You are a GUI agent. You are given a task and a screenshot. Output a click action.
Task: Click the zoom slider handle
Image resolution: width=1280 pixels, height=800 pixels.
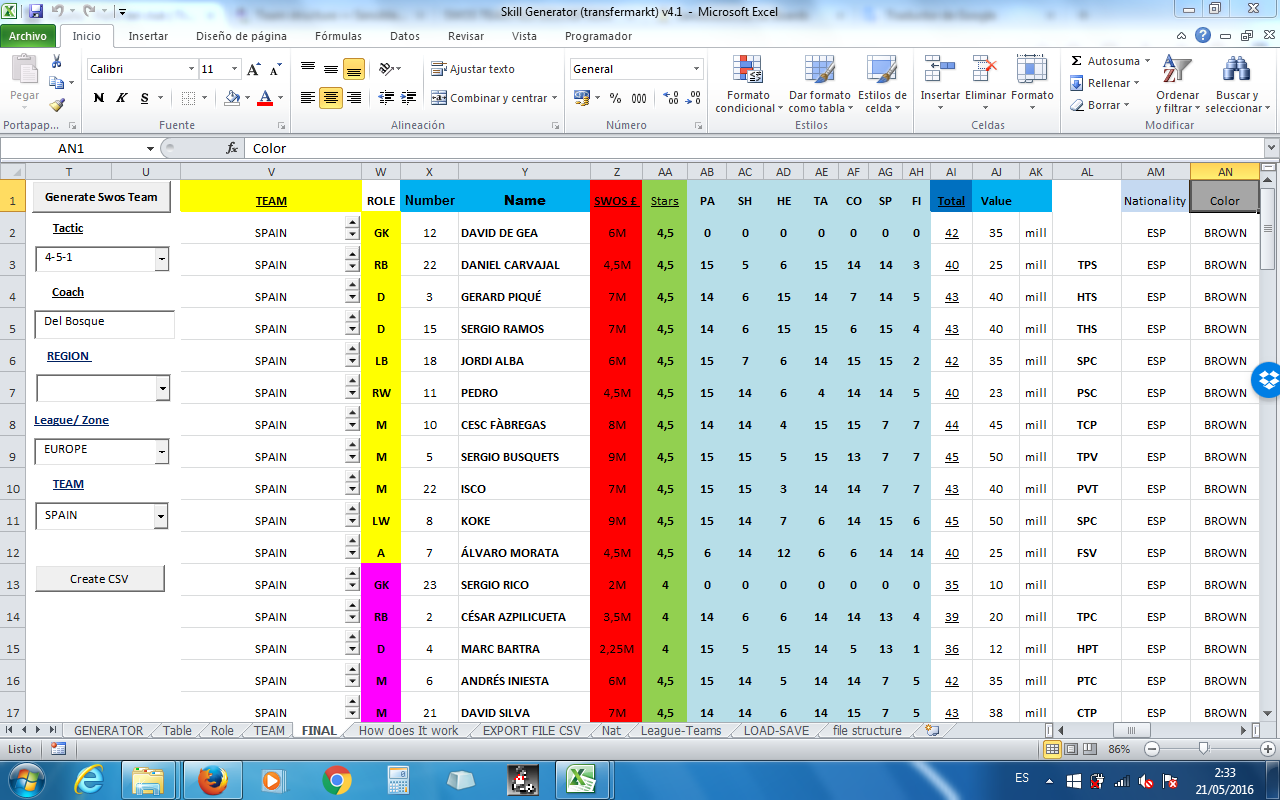[x=1203, y=749]
